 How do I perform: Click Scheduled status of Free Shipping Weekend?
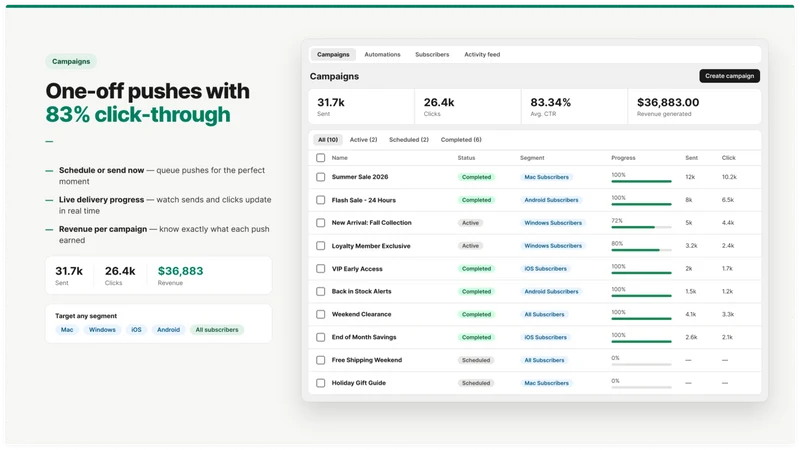476,360
